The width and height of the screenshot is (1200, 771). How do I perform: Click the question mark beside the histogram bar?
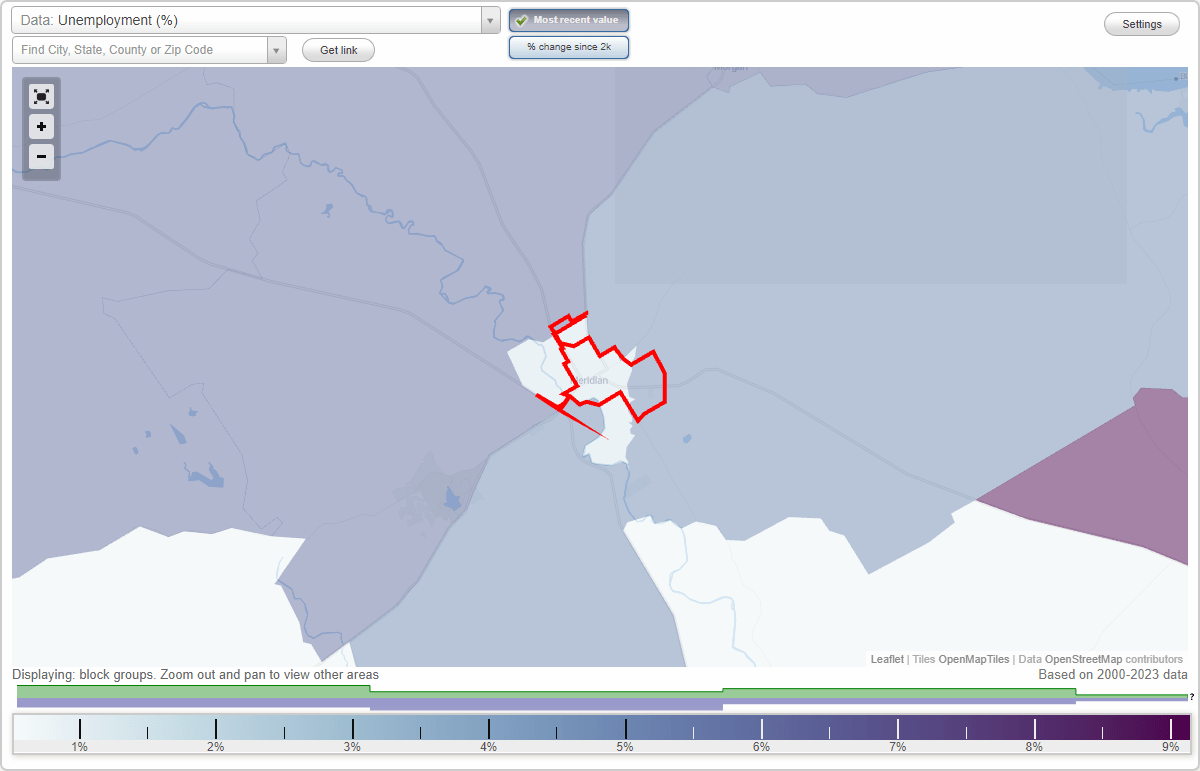coord(1192,696)
